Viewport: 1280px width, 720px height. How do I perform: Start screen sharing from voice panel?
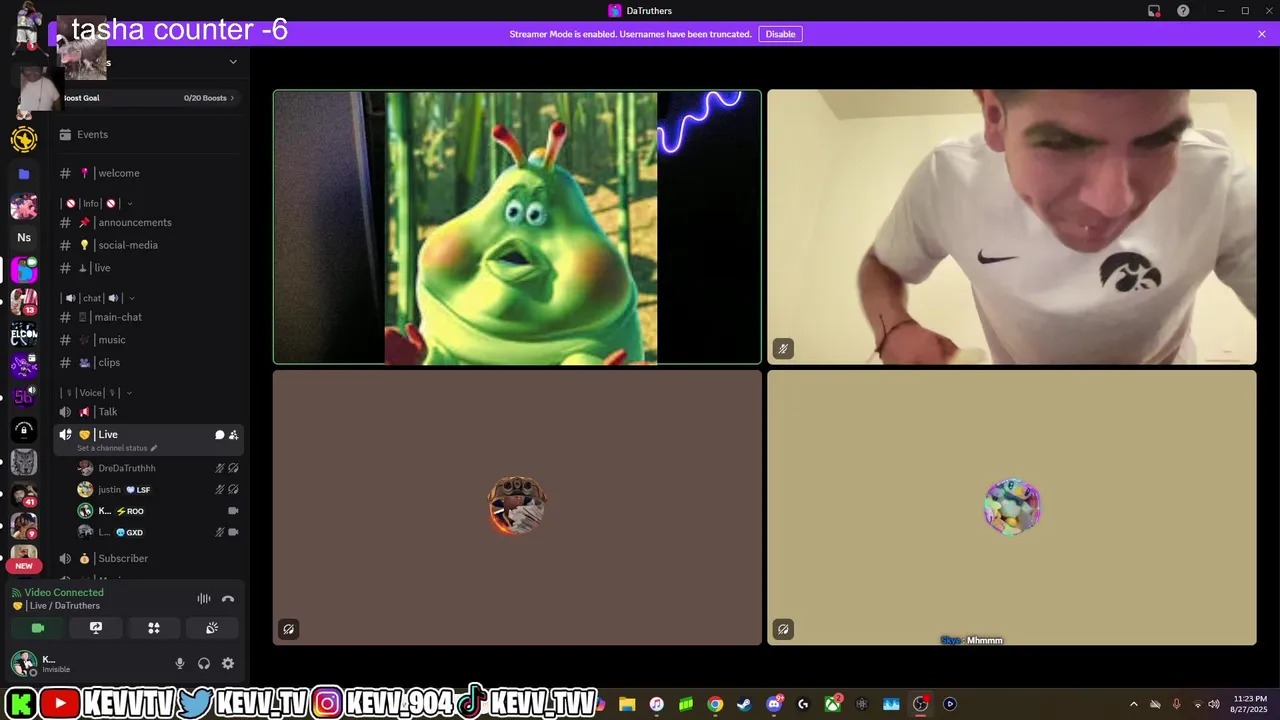coord(96,628)
